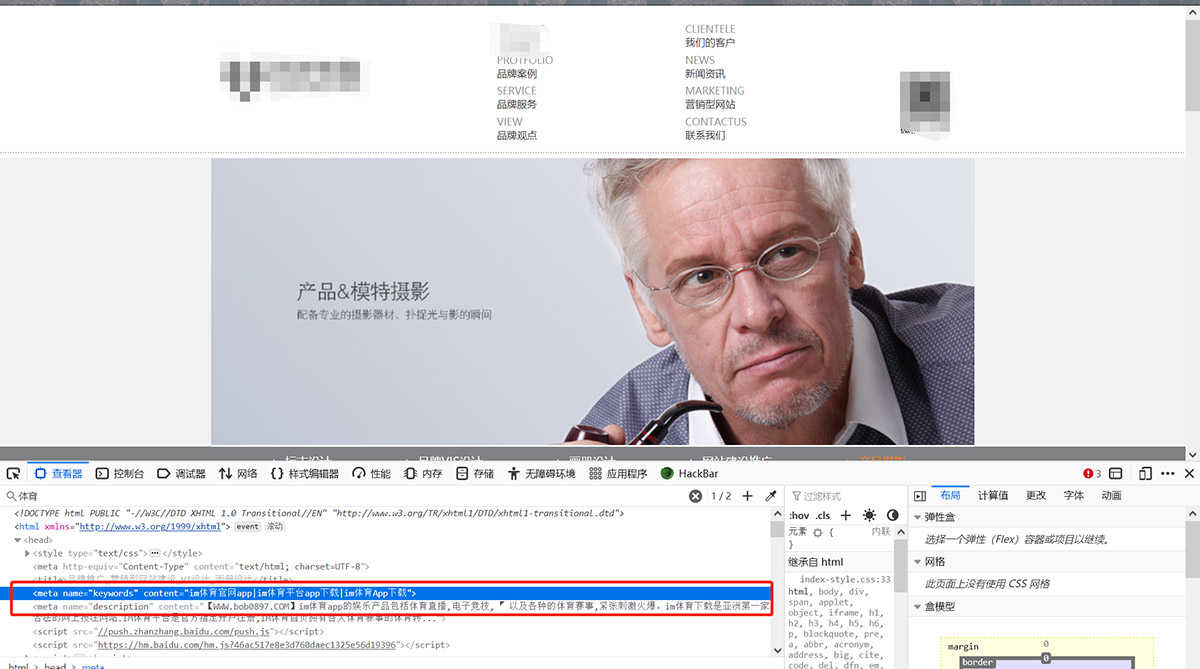
Task: Click the index-style.css:33 source link
Action: pyautogui.click(x=845, y=579)
